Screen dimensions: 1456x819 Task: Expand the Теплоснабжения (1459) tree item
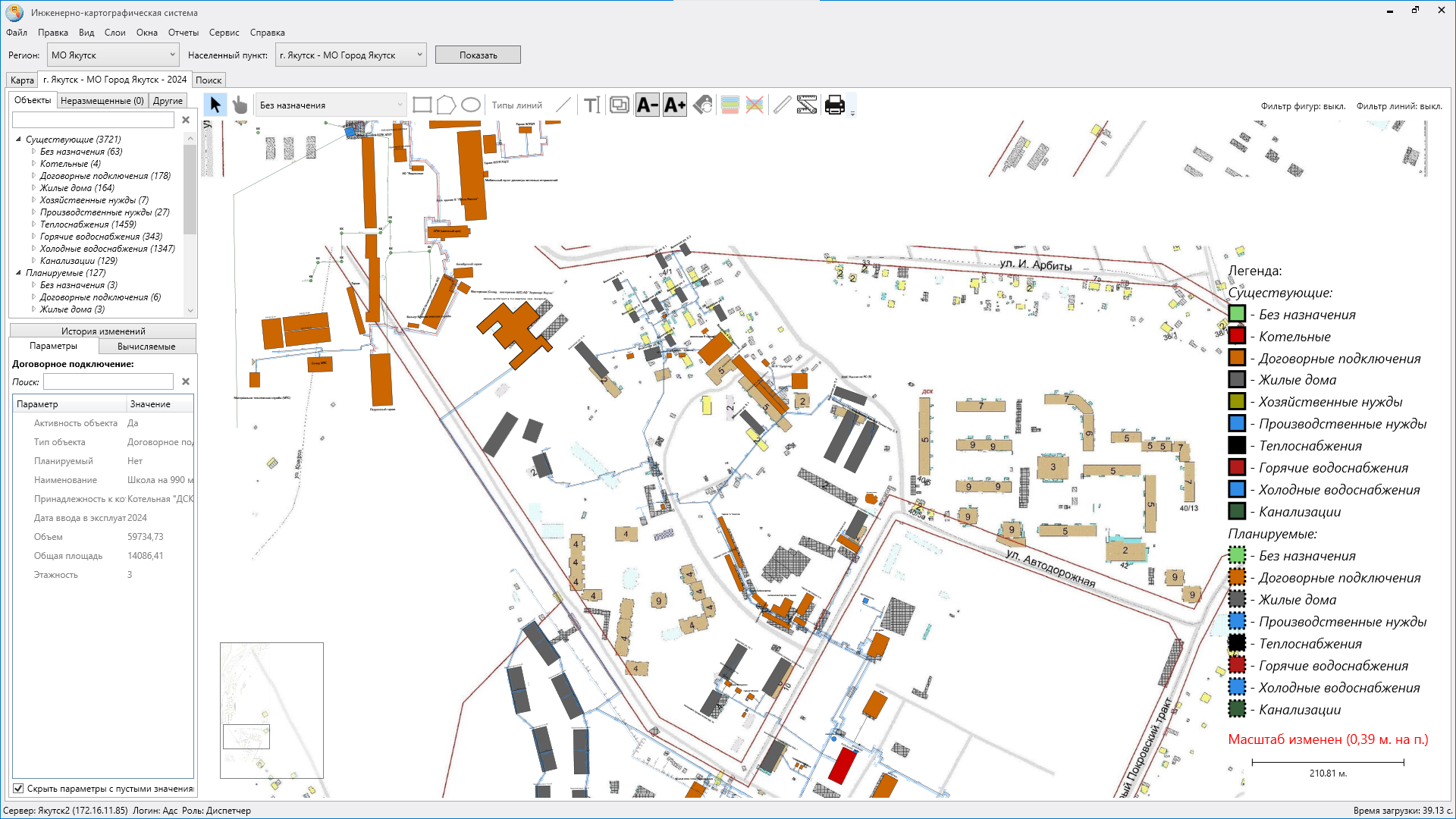pos(33,224)
